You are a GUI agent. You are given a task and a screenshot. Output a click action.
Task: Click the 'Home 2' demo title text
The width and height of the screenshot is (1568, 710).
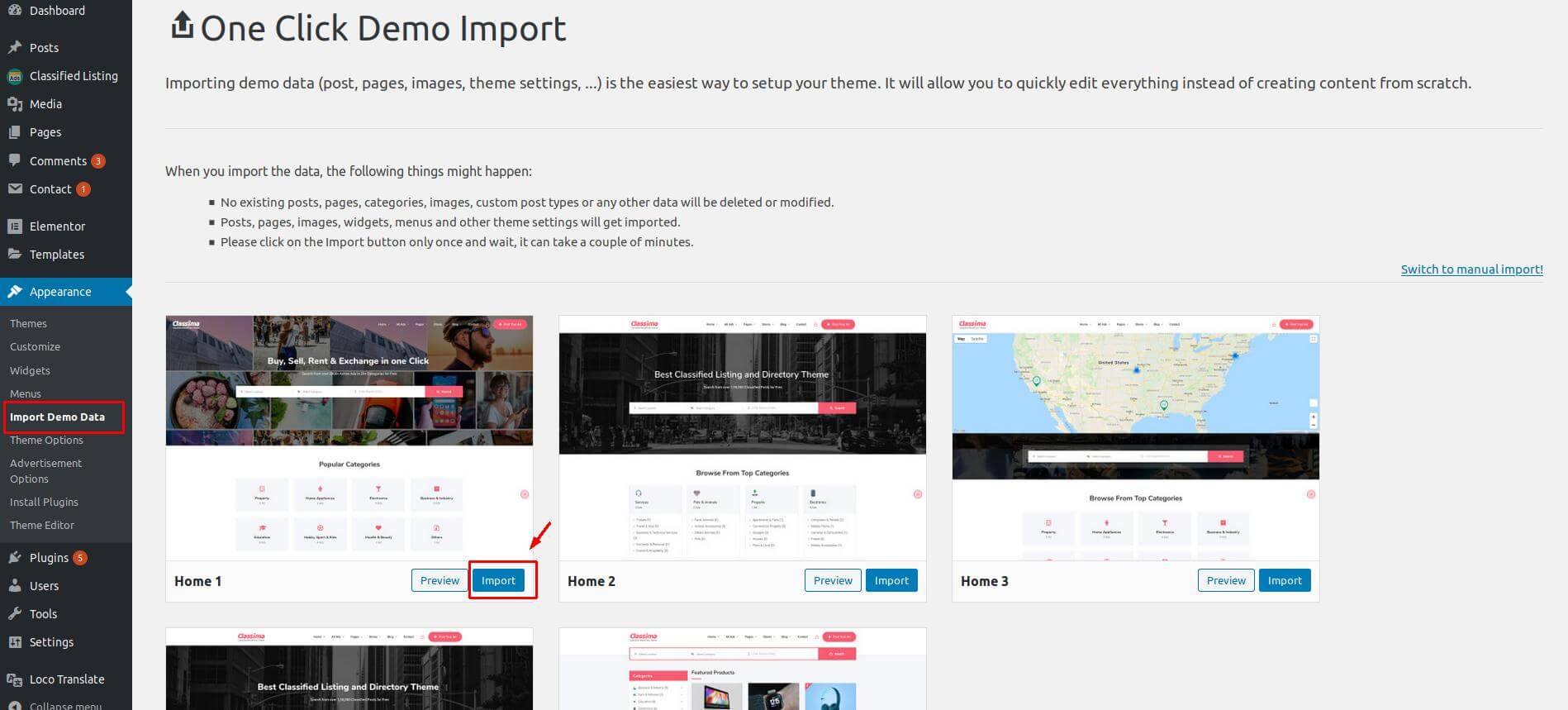tap(592, 581)
